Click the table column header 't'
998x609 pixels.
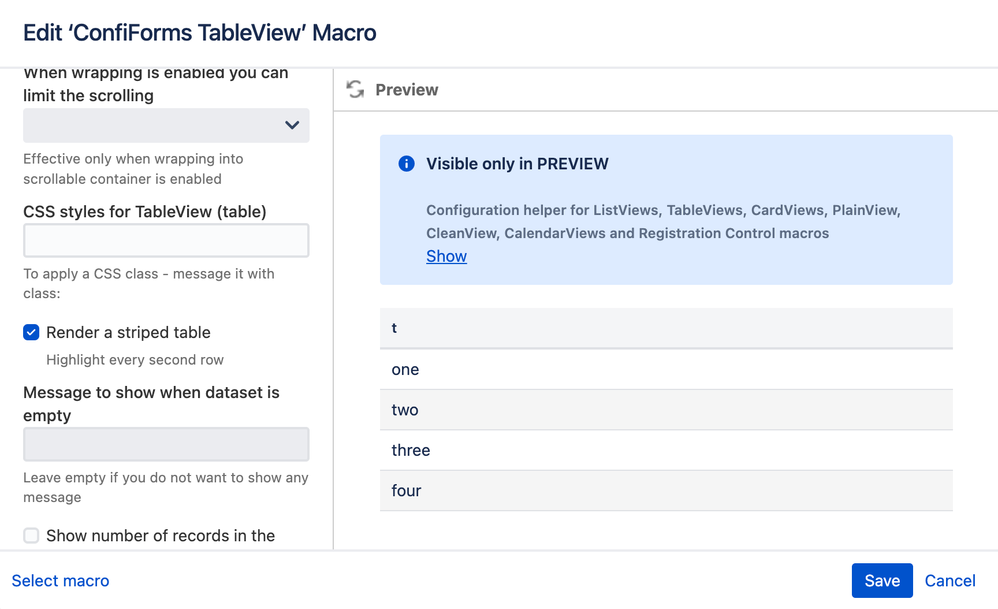(394, 328)
